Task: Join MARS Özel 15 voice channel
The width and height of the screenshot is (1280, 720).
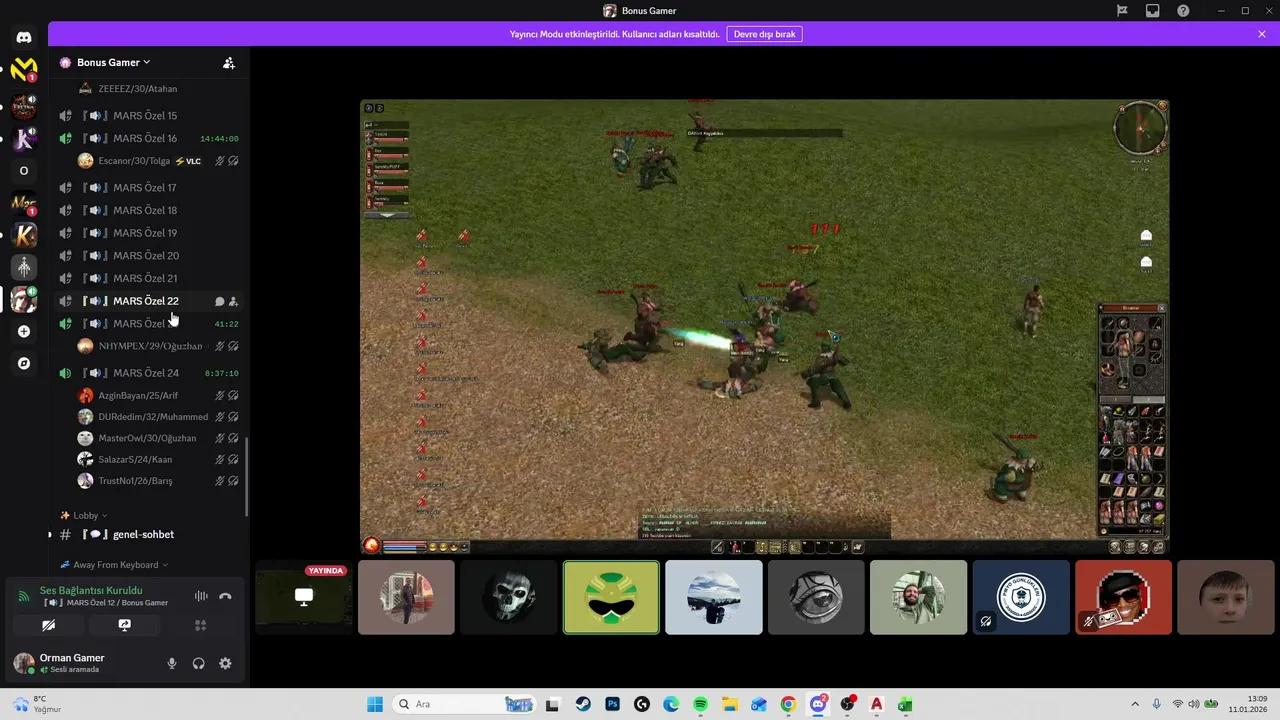Action: (x=149, y=116)
